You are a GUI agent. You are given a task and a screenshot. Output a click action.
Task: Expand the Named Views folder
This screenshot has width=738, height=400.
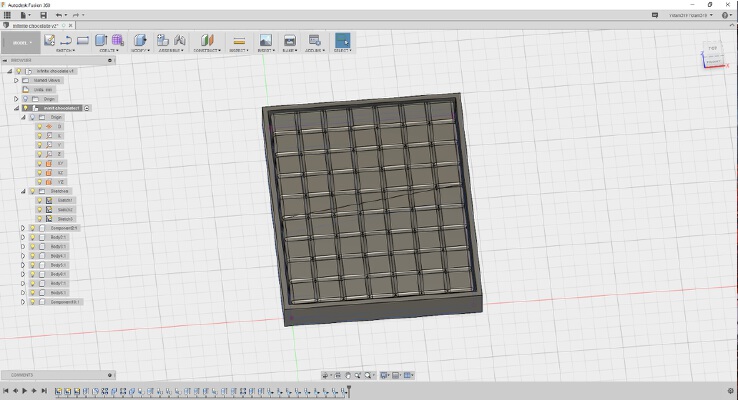click(16, 80)
